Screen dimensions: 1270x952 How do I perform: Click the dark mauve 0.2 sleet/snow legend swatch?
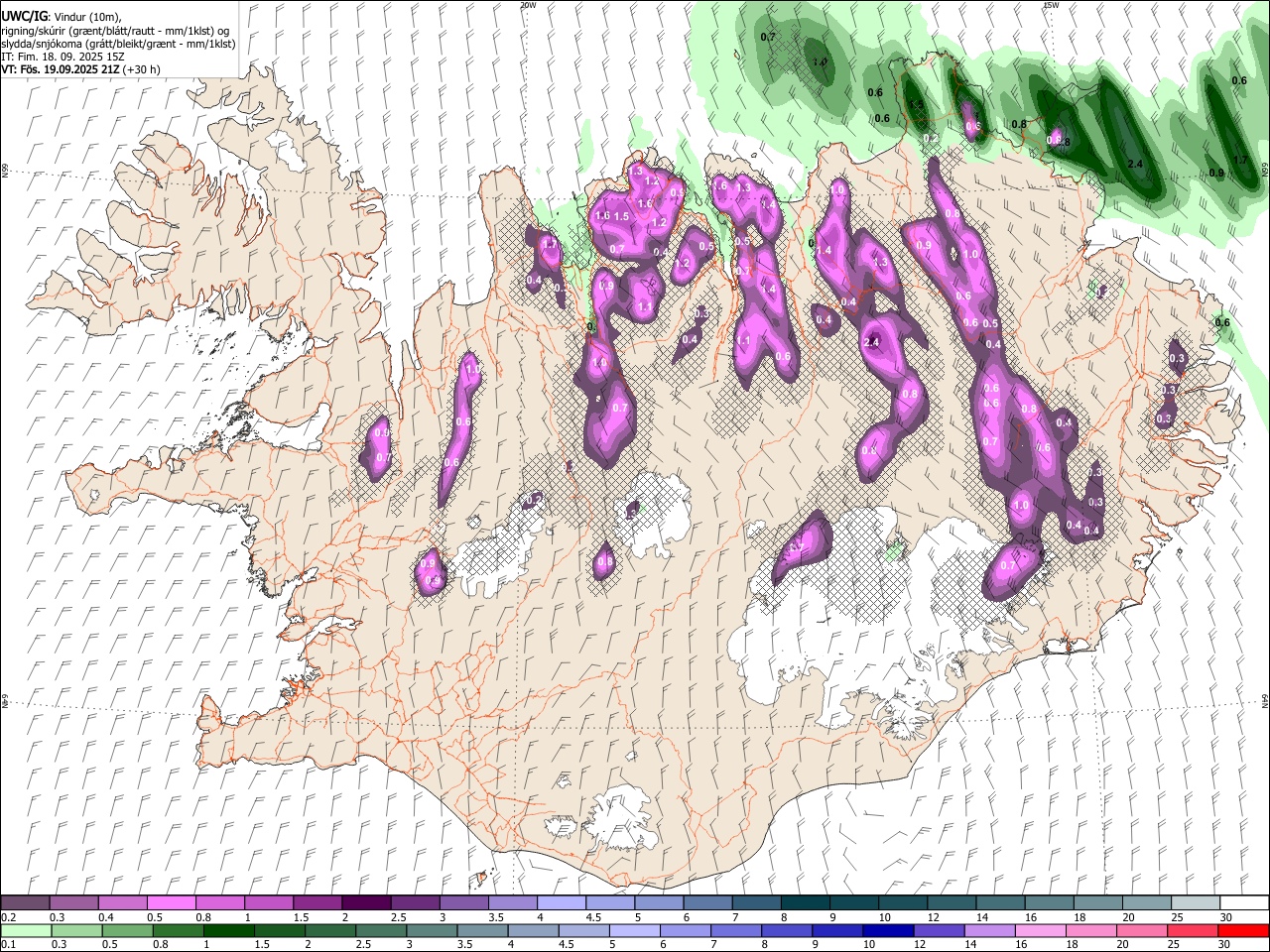26,903
